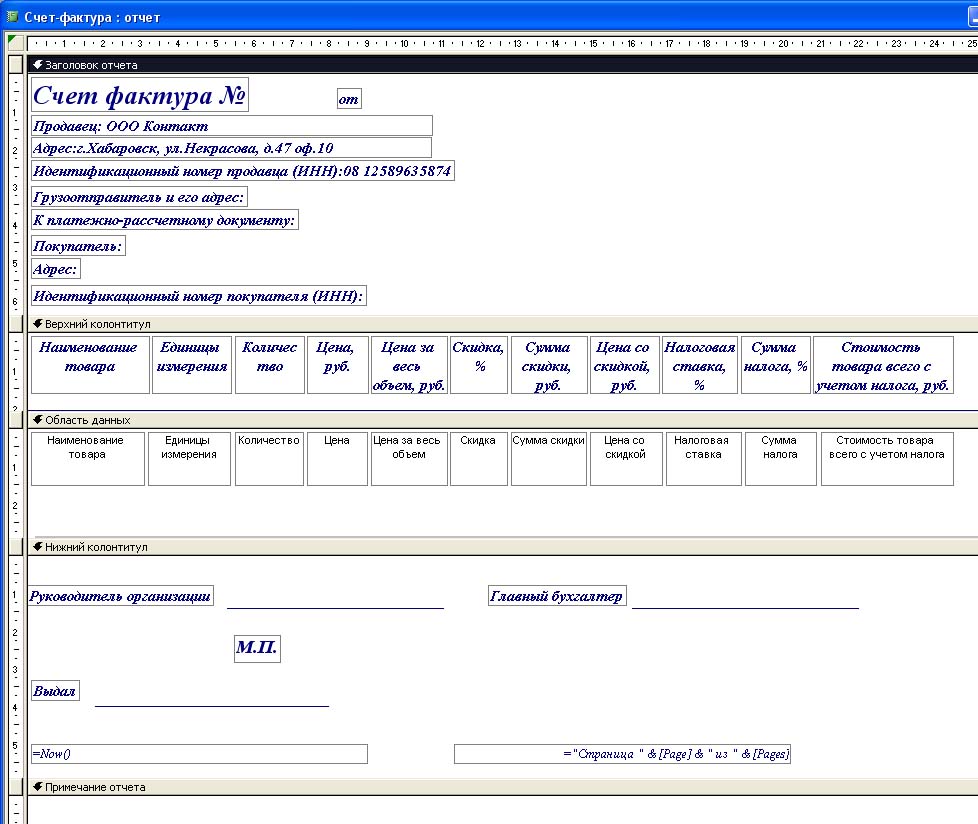Select the 'Грузоотправитель и его адрес:' label
The image size is (978, 824).
pos(139,197)
